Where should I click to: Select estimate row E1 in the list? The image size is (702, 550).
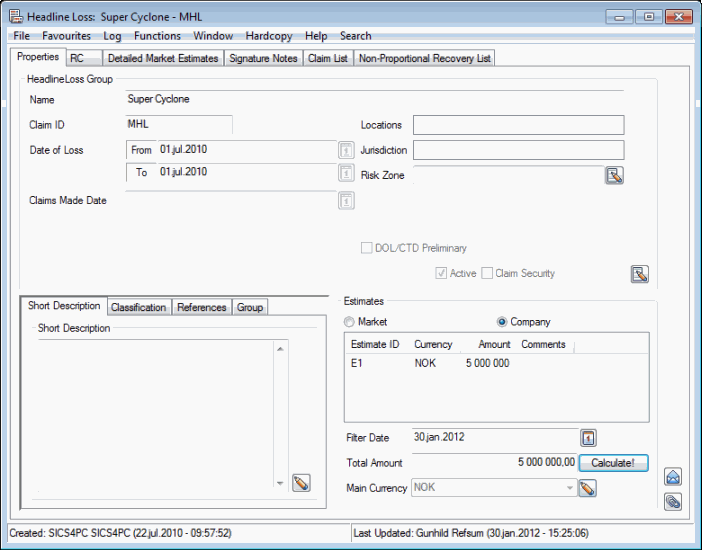(x=430, y=363)
